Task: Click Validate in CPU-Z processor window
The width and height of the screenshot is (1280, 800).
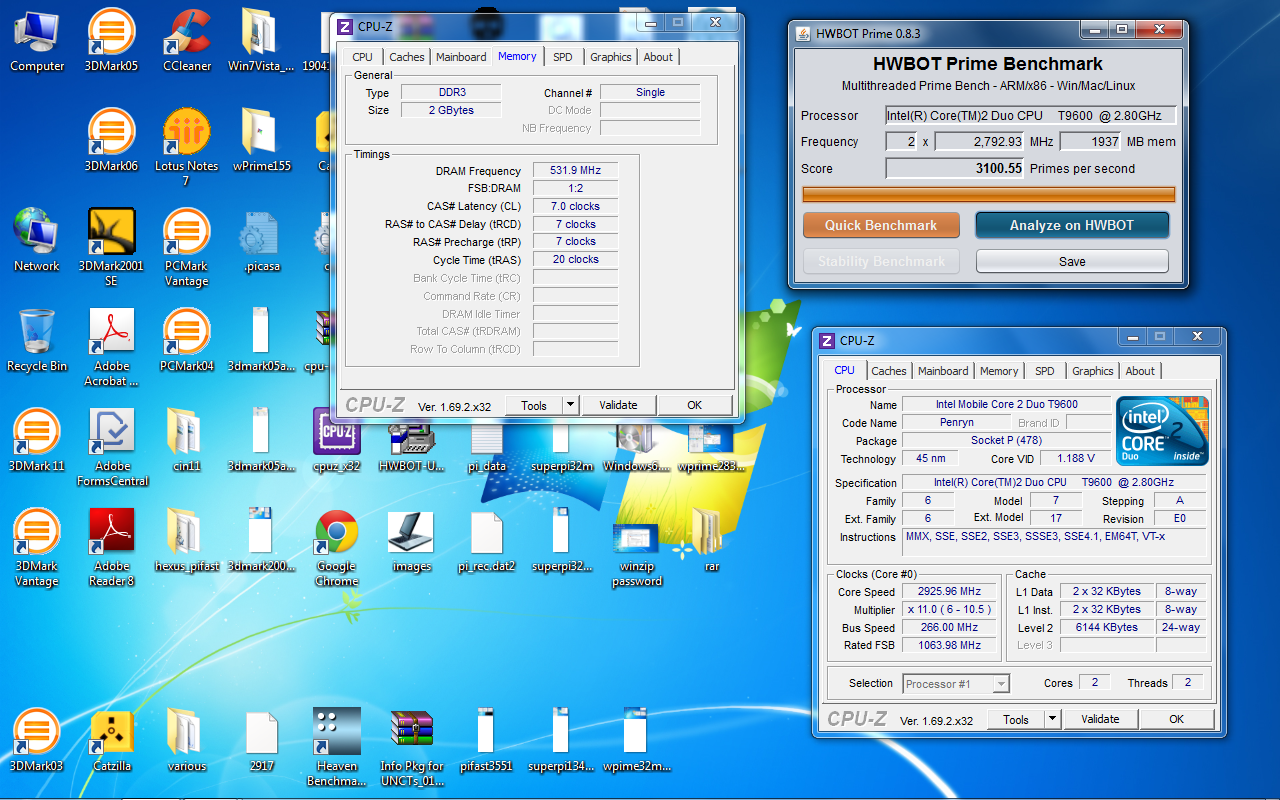Action: (x=1100, y=719)
